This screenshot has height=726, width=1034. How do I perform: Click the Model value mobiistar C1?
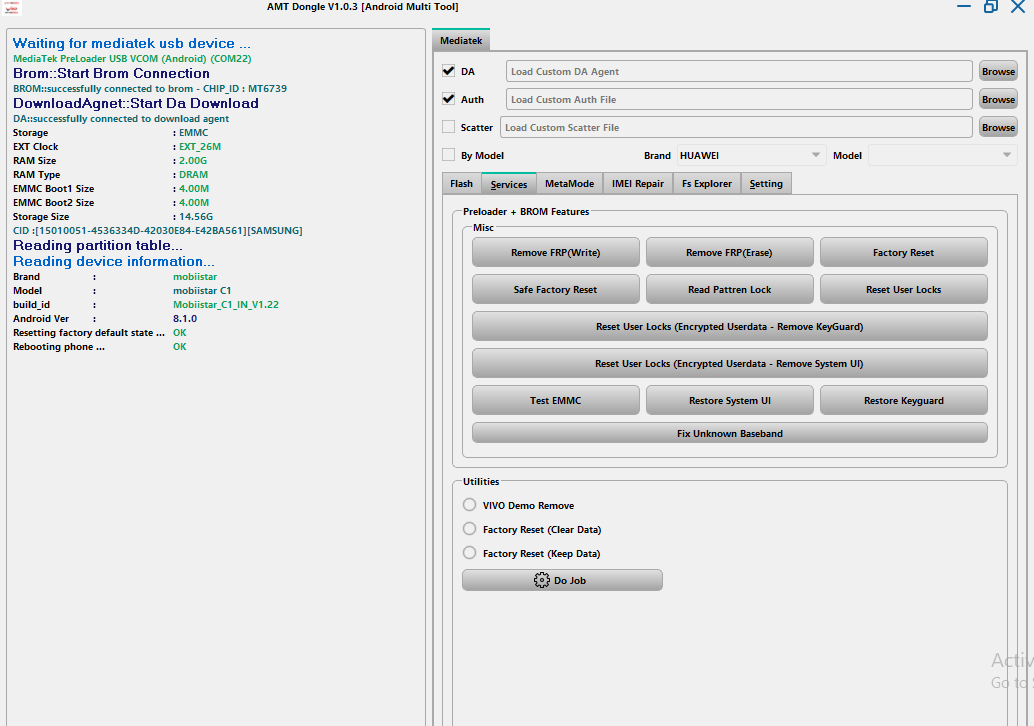point(202,290)
